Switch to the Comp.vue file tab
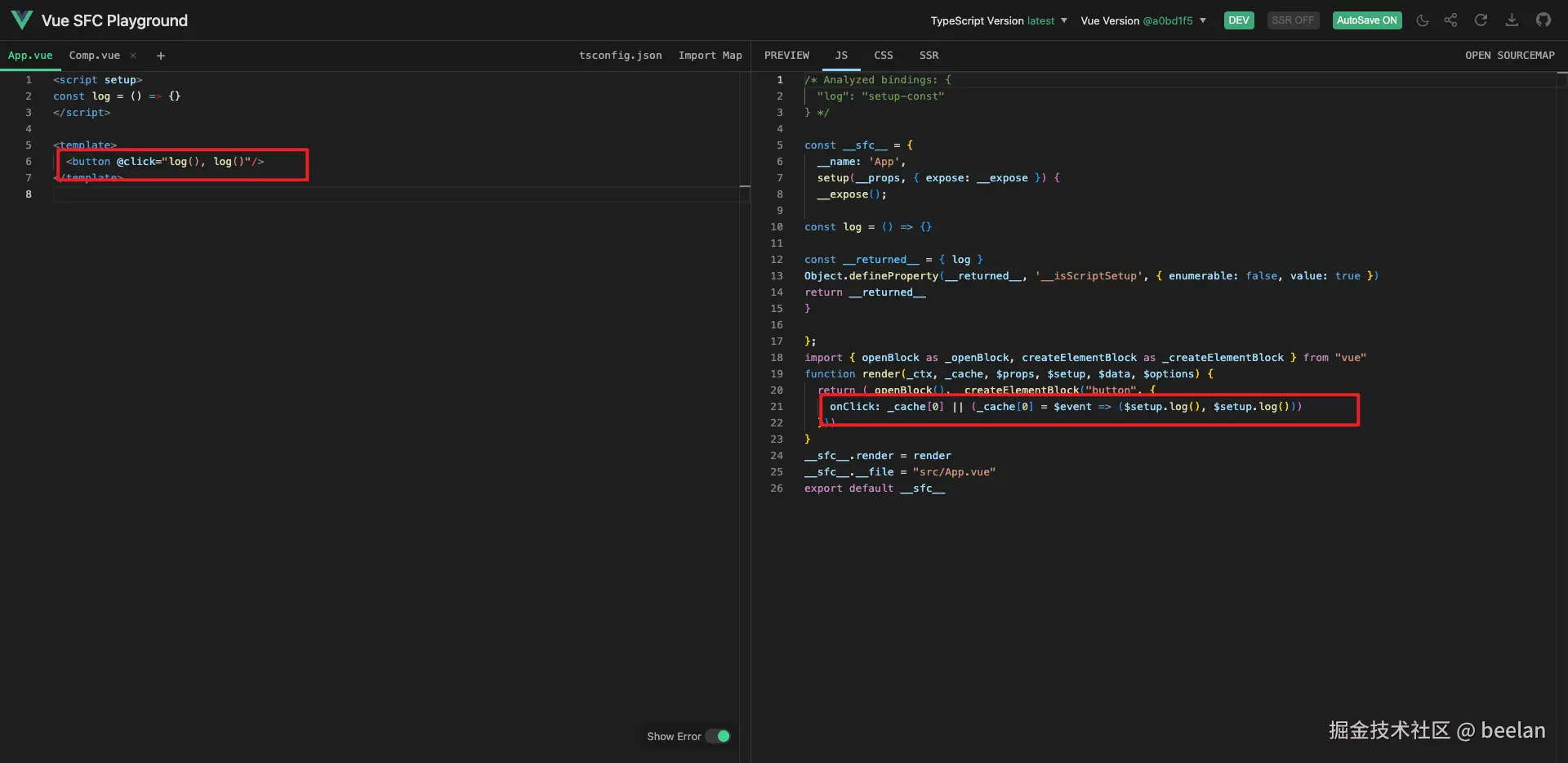1568x763 pixels. 94,56
